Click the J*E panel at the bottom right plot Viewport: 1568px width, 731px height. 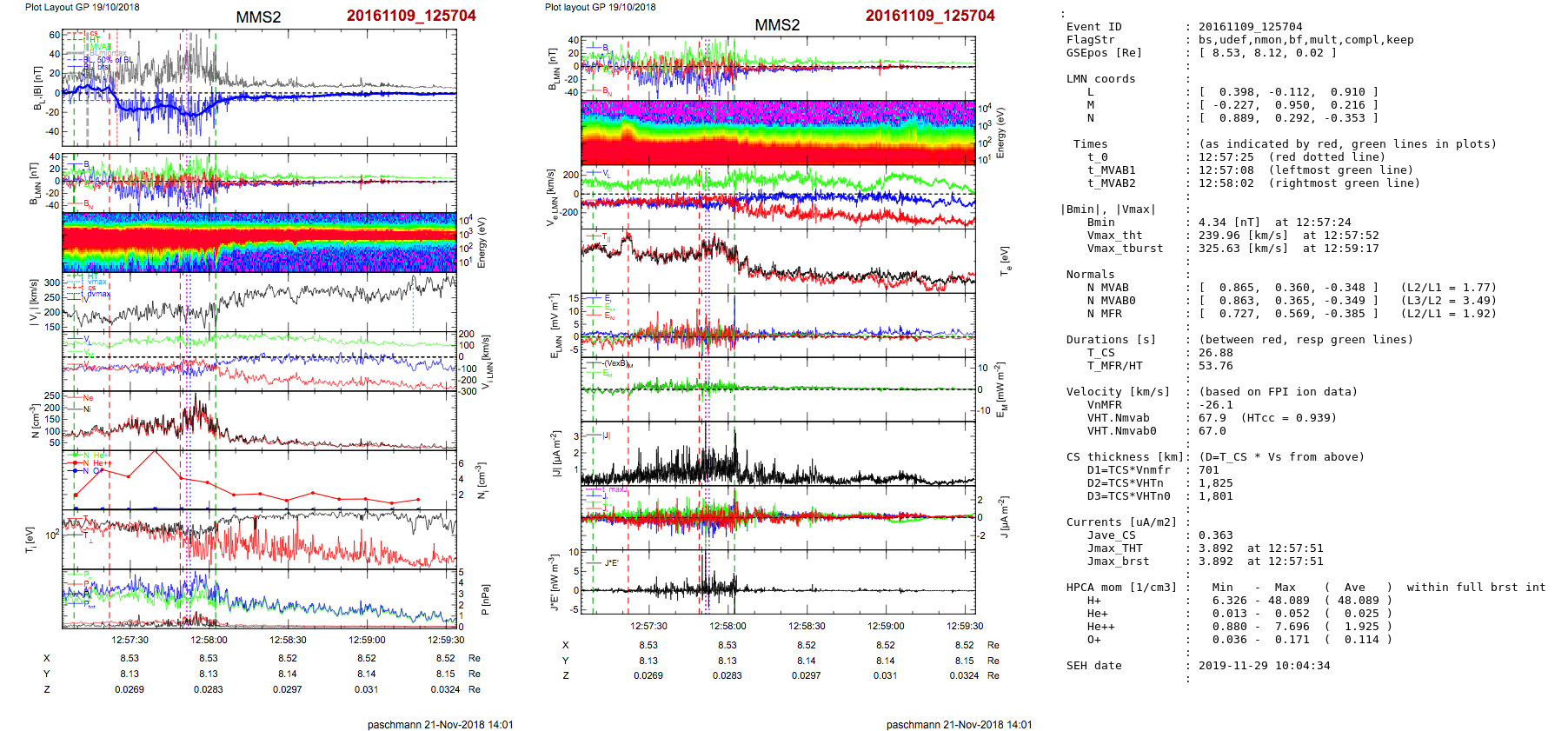778,581
